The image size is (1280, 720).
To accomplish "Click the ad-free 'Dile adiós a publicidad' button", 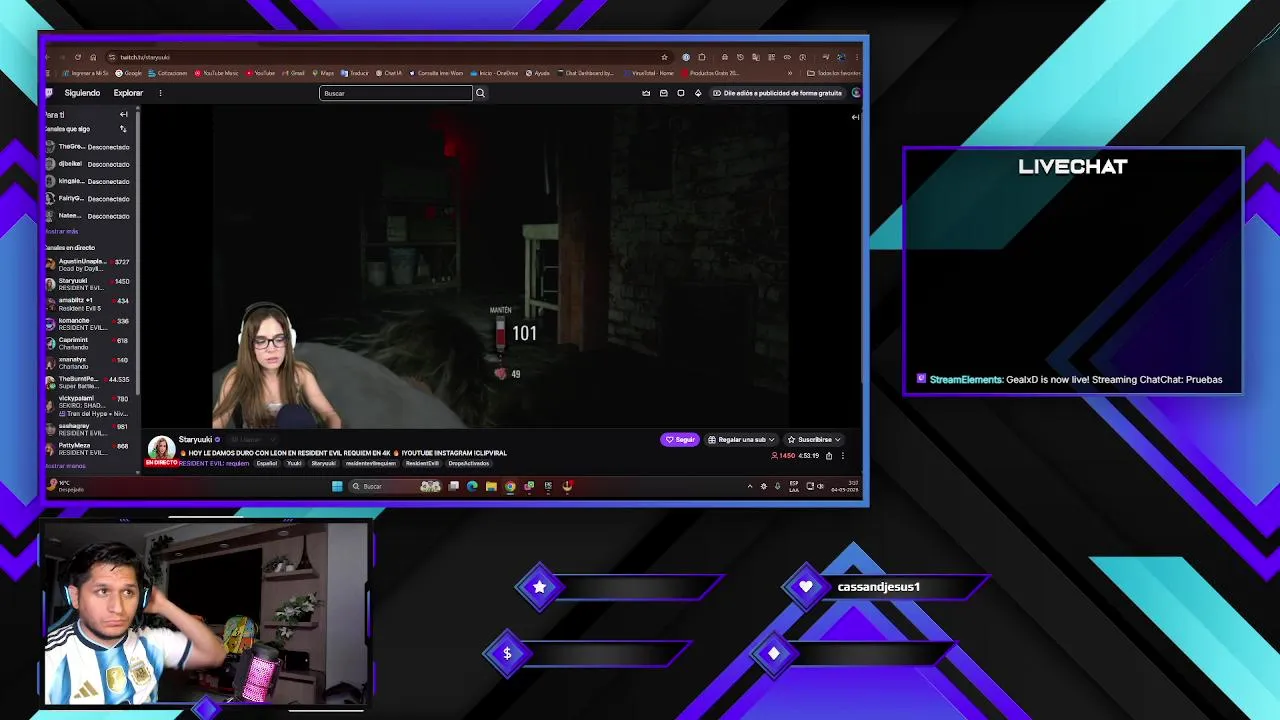I will tap(777, 93).
